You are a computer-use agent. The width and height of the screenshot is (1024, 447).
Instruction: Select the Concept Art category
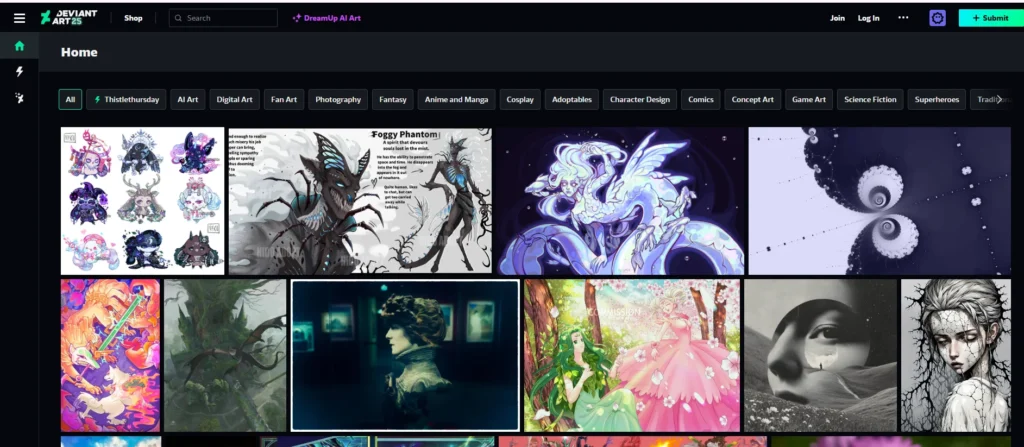pos(752,99)
